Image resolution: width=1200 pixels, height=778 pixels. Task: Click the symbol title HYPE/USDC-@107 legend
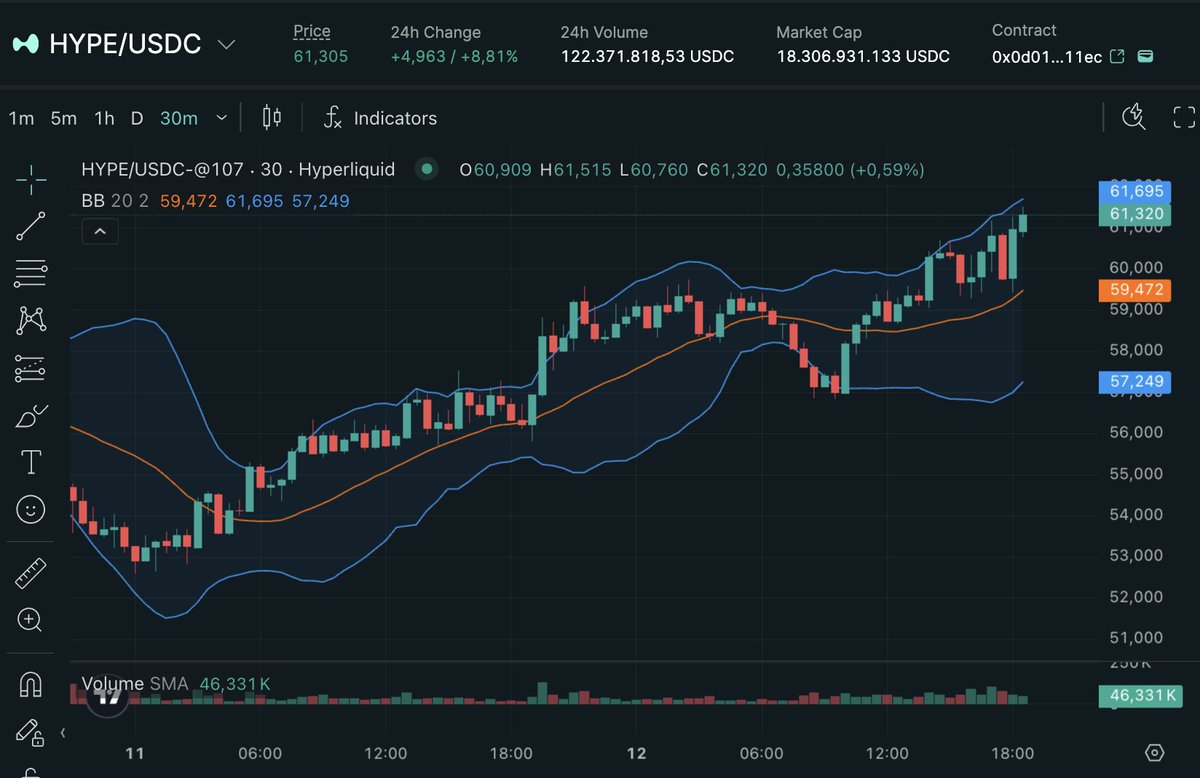click(x=238, y=169)
